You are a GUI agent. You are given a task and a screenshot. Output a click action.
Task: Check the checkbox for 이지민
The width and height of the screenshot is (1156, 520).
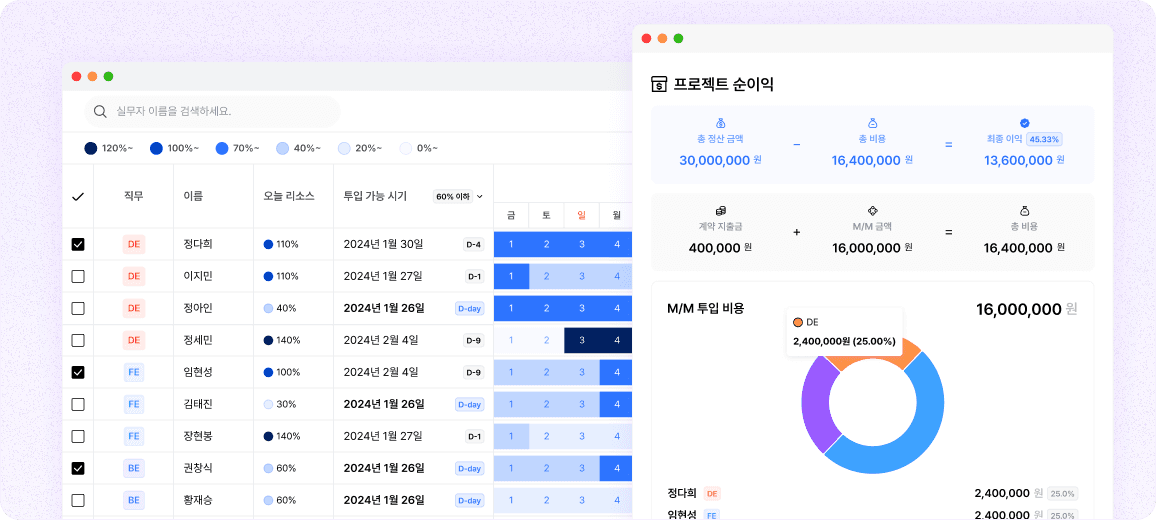[x=78, y=276]
